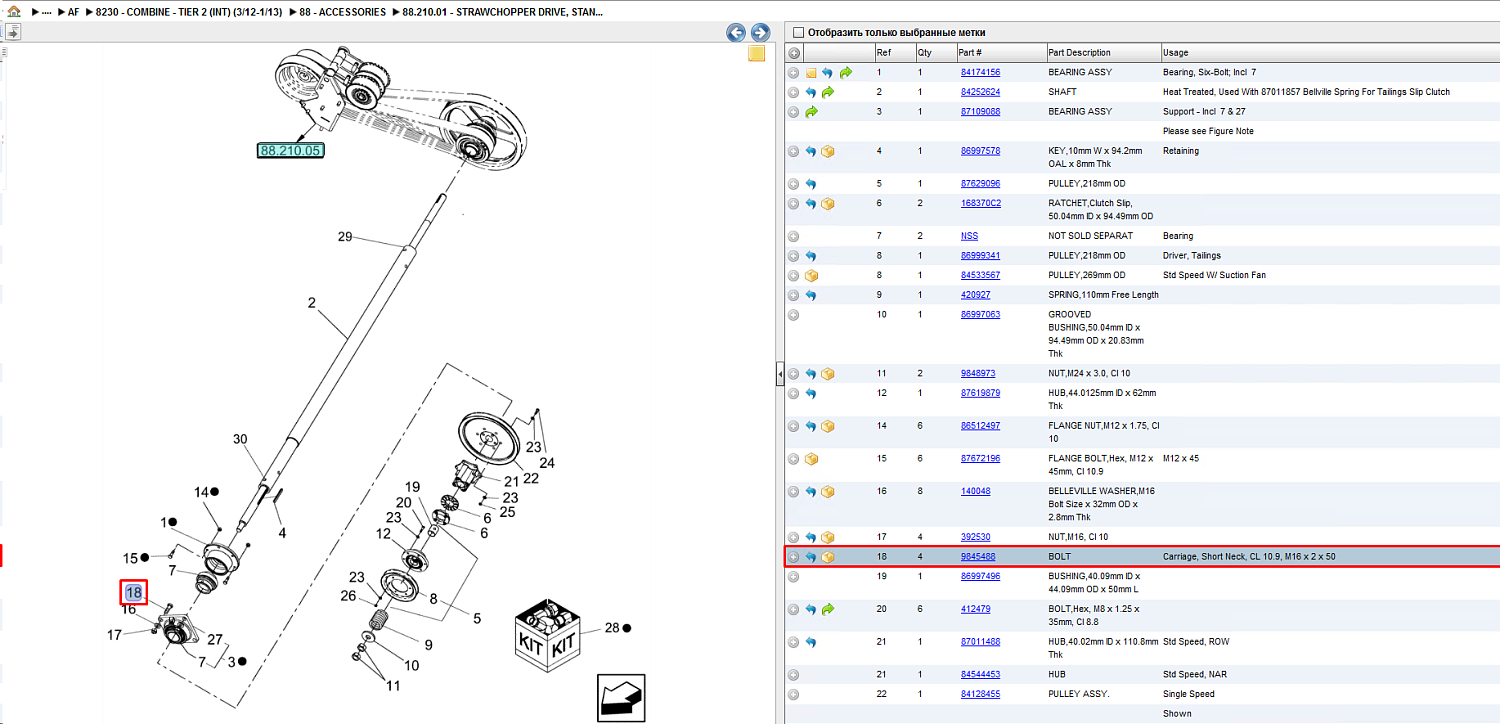Viewport: 1500px width, 724px height.
Task: Click package icon for part 86512497
Action: click(x=828, y=426)
